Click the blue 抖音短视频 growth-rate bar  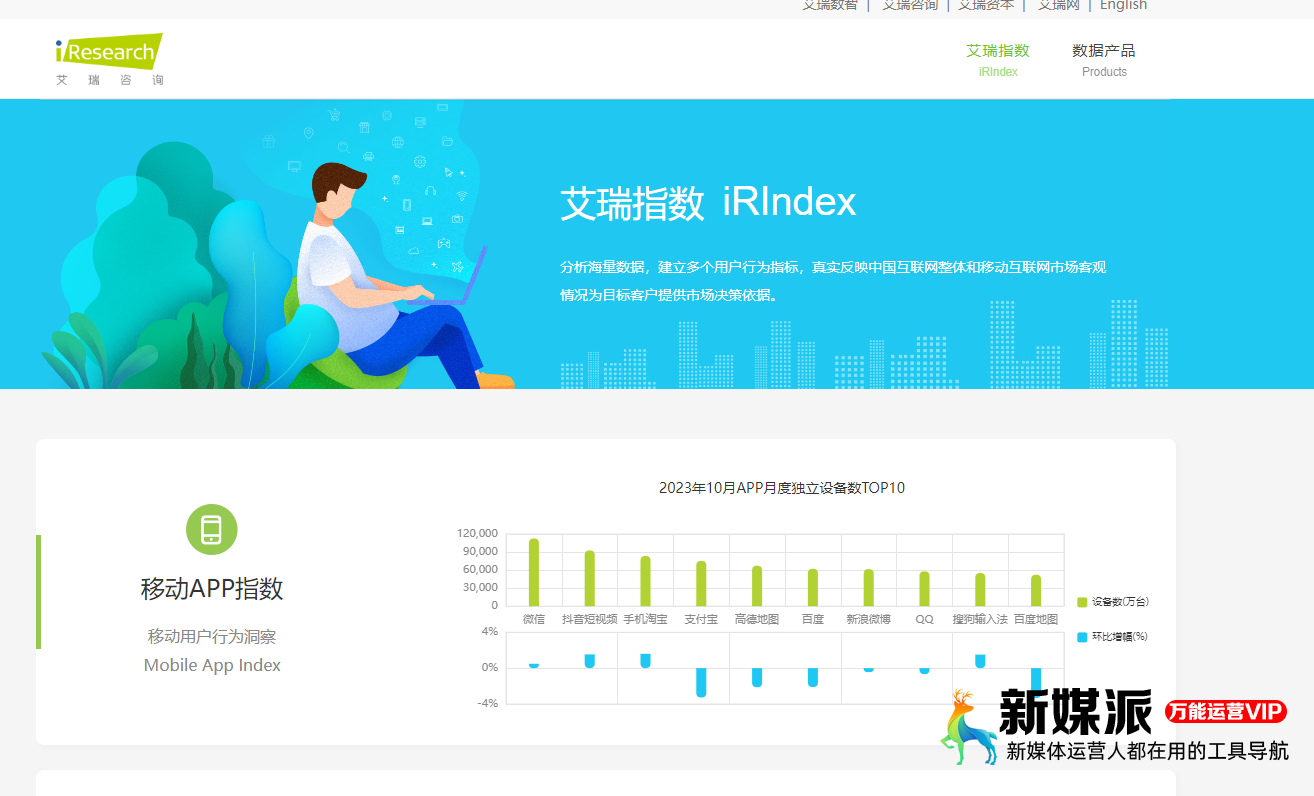[x=590, y=661]
